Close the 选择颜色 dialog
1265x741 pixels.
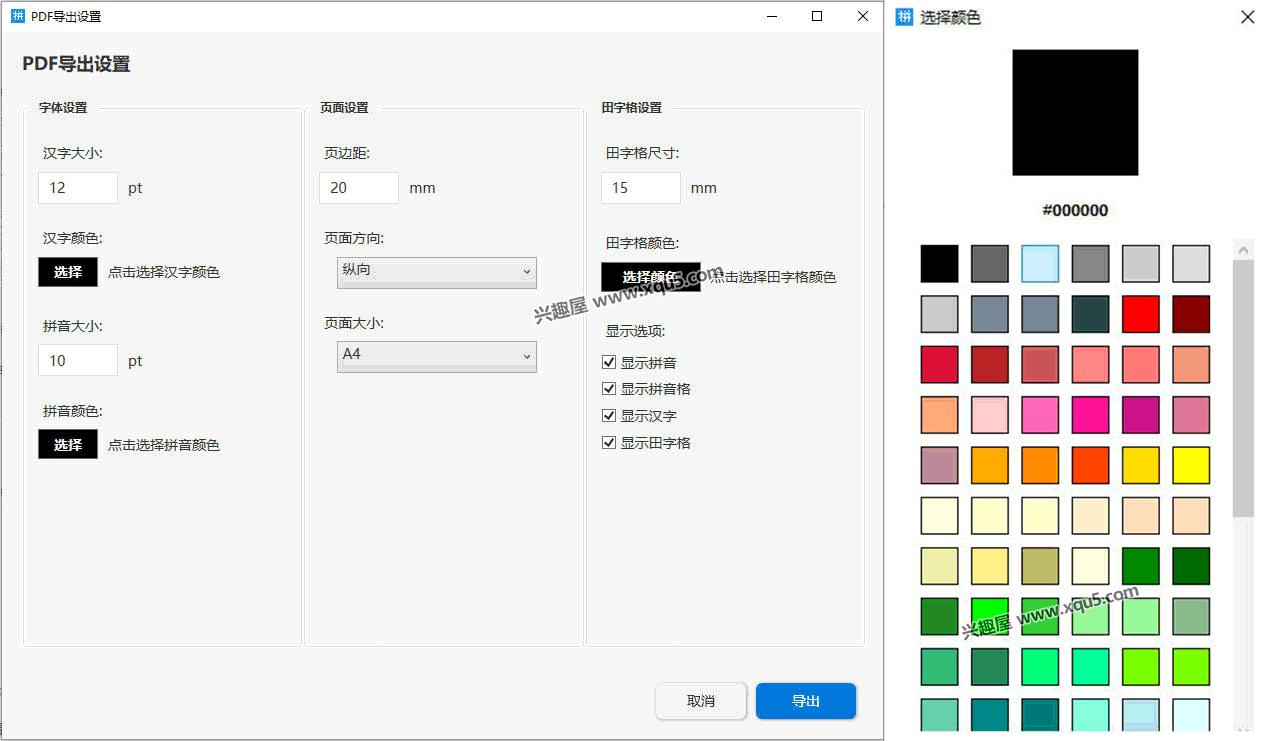click(x=1247, y=17)
